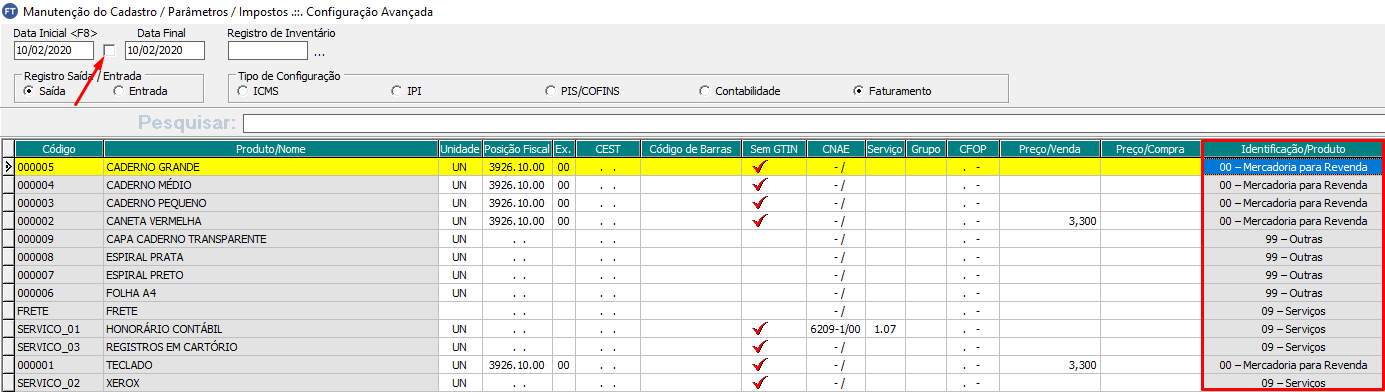The height and width of the screenshot is (392, 1385).
Task: Select the FOLHA A4 name cell
Action: (271, 293)
